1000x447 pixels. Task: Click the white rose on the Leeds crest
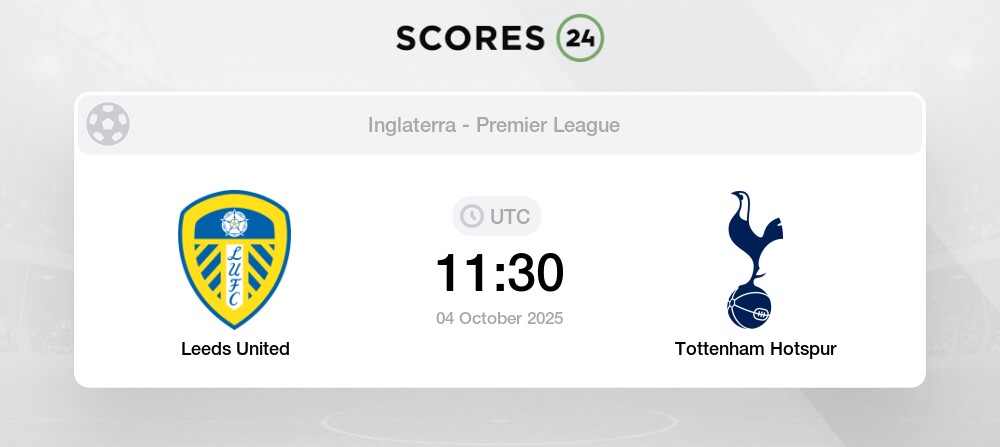235,221
